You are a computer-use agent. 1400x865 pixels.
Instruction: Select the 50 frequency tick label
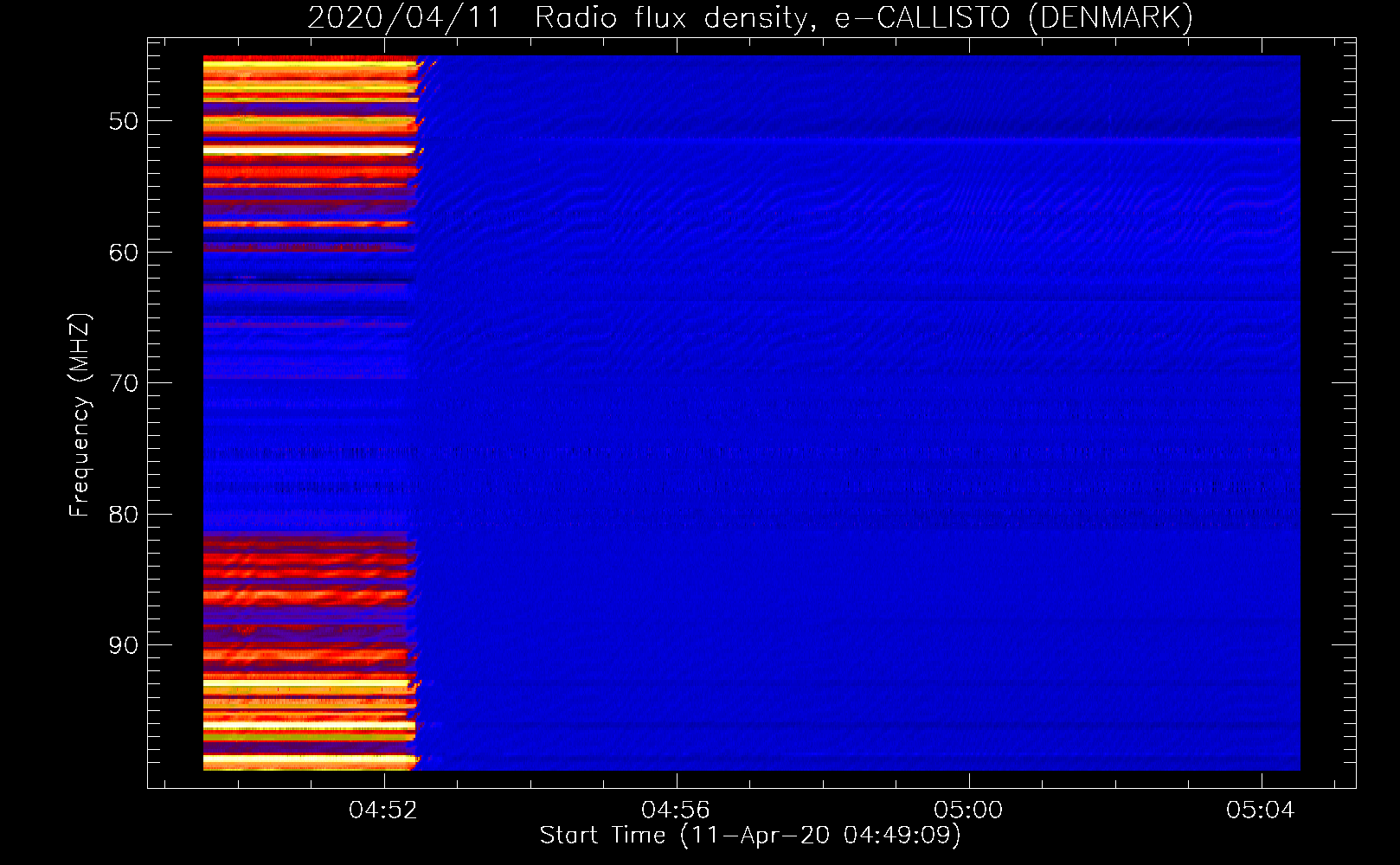tap(124, 121)
